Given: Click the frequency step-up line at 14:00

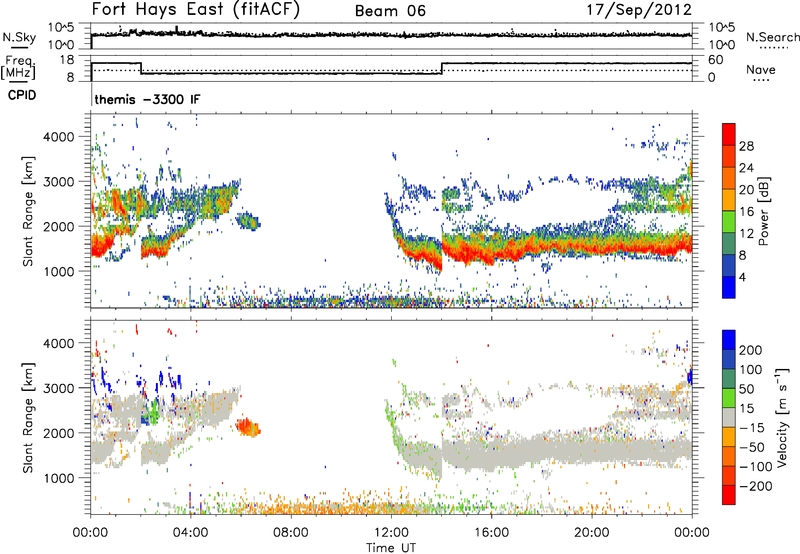Looking at the screenshot, I should 442,68.
